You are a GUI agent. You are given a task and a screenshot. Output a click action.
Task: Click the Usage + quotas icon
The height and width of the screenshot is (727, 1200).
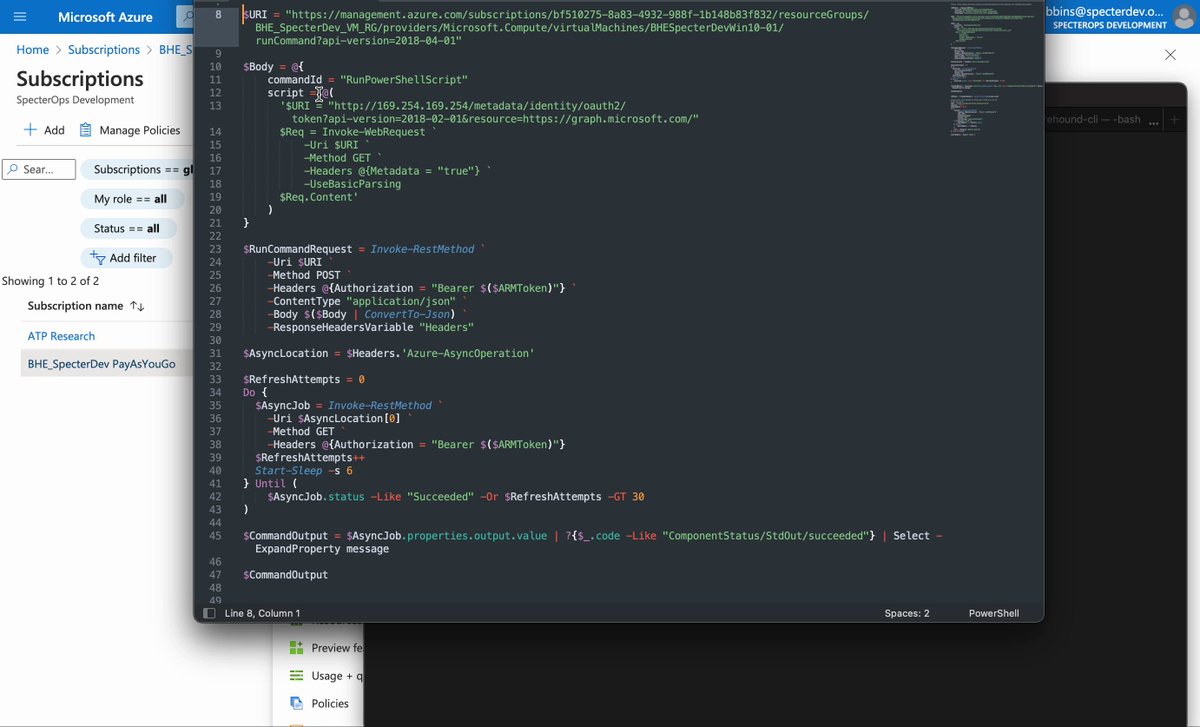tap(296, 676)
